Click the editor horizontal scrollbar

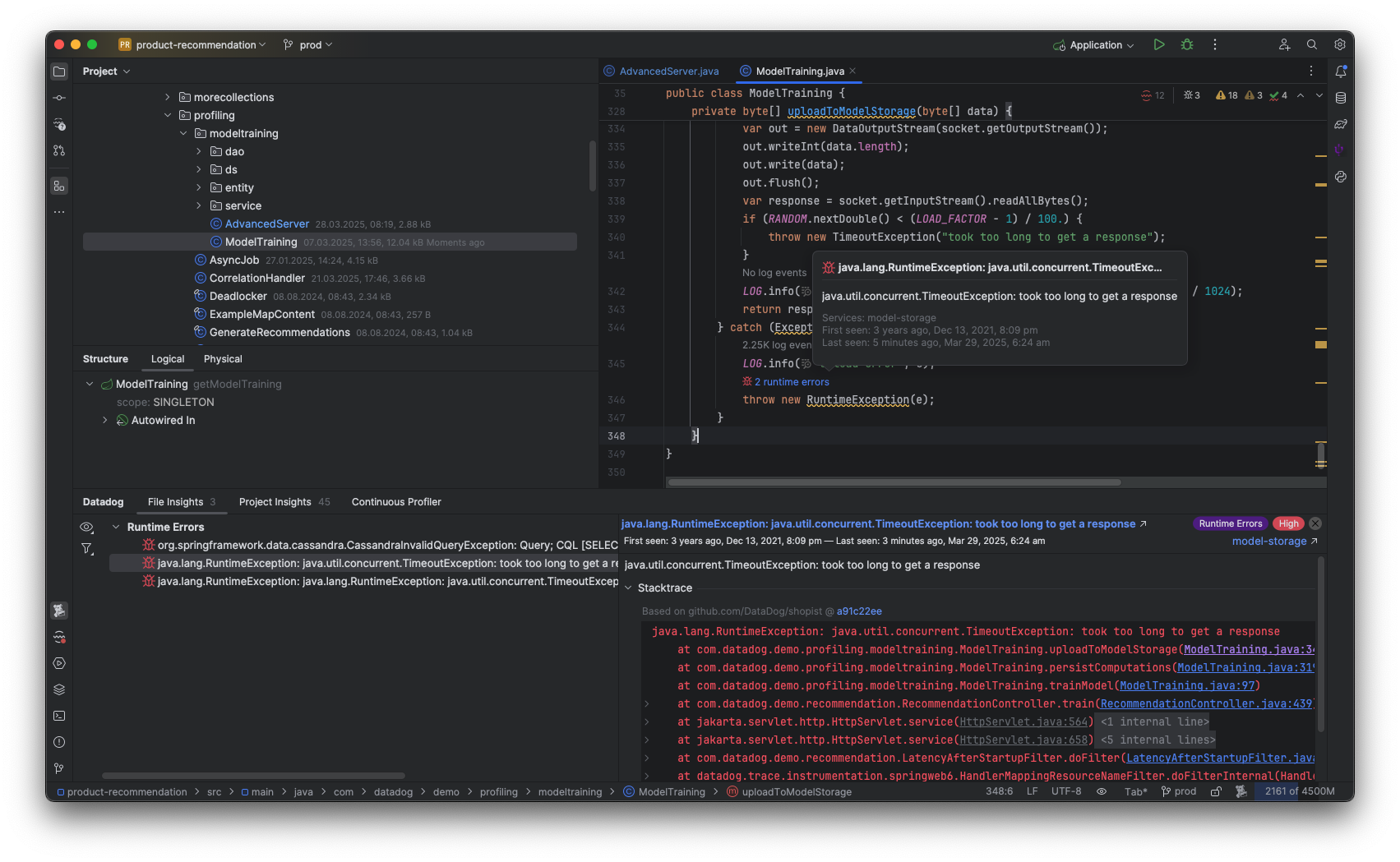click(894, 482)
